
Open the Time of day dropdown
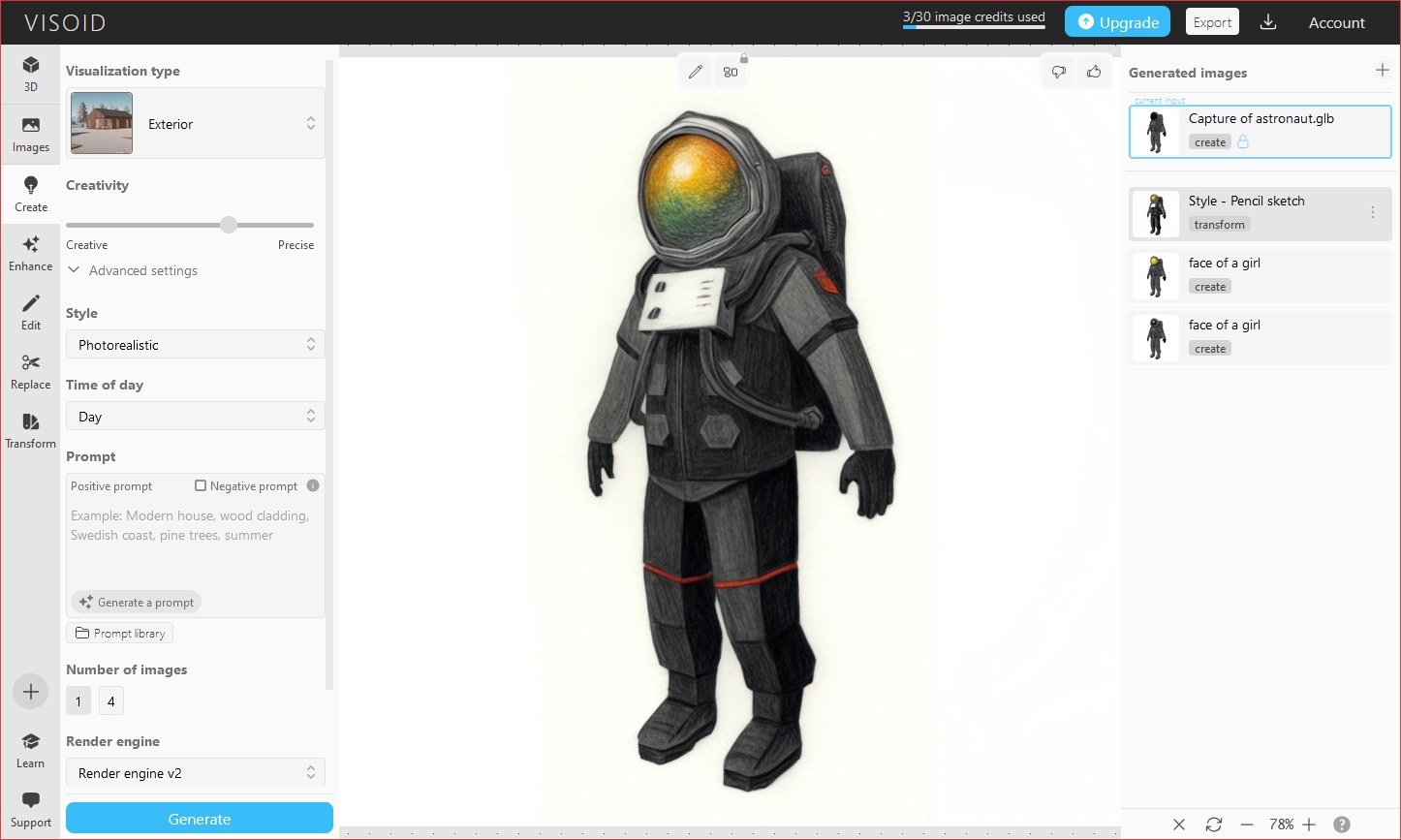(195, 417)
